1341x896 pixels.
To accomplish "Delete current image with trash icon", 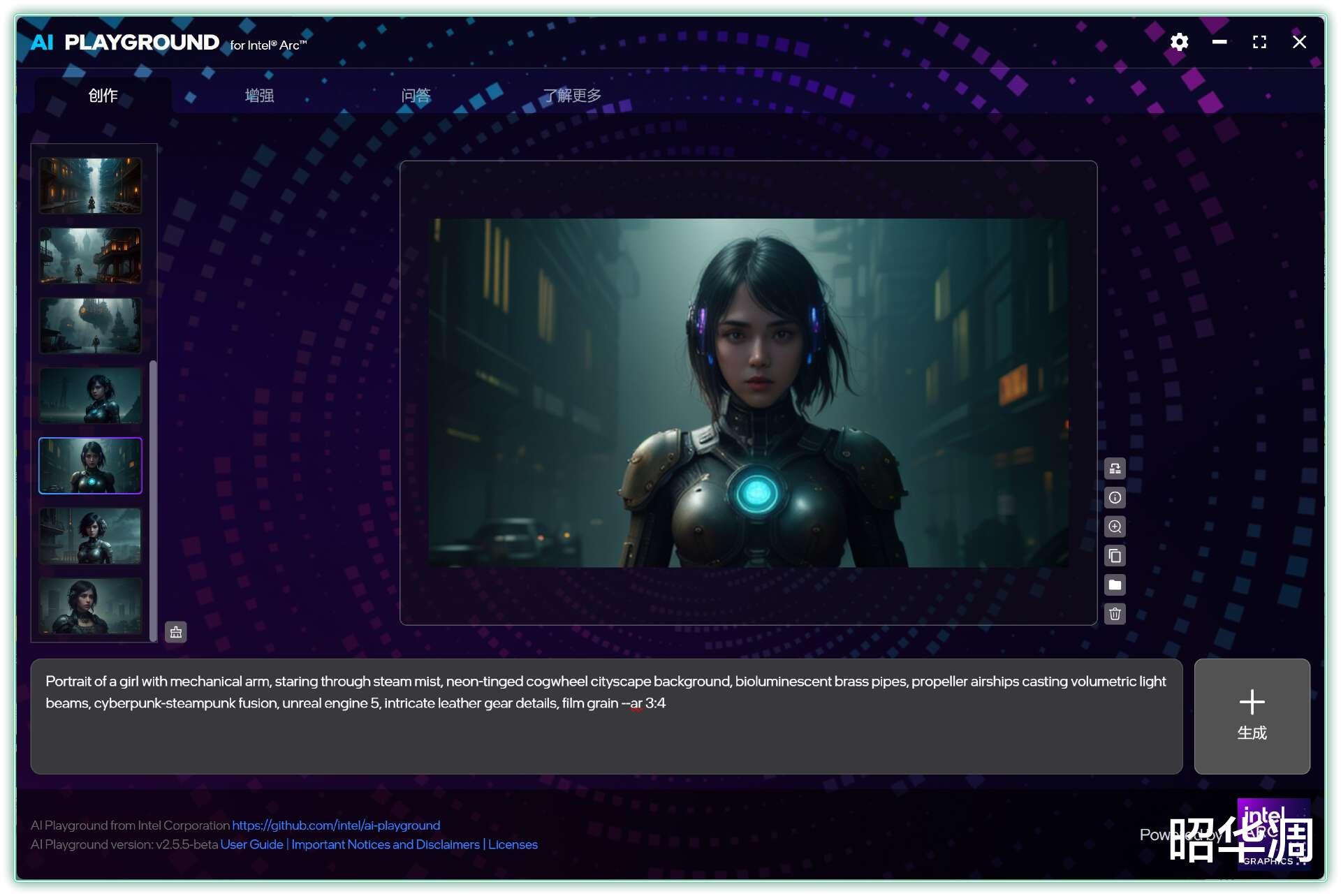I will (1115, 614).
